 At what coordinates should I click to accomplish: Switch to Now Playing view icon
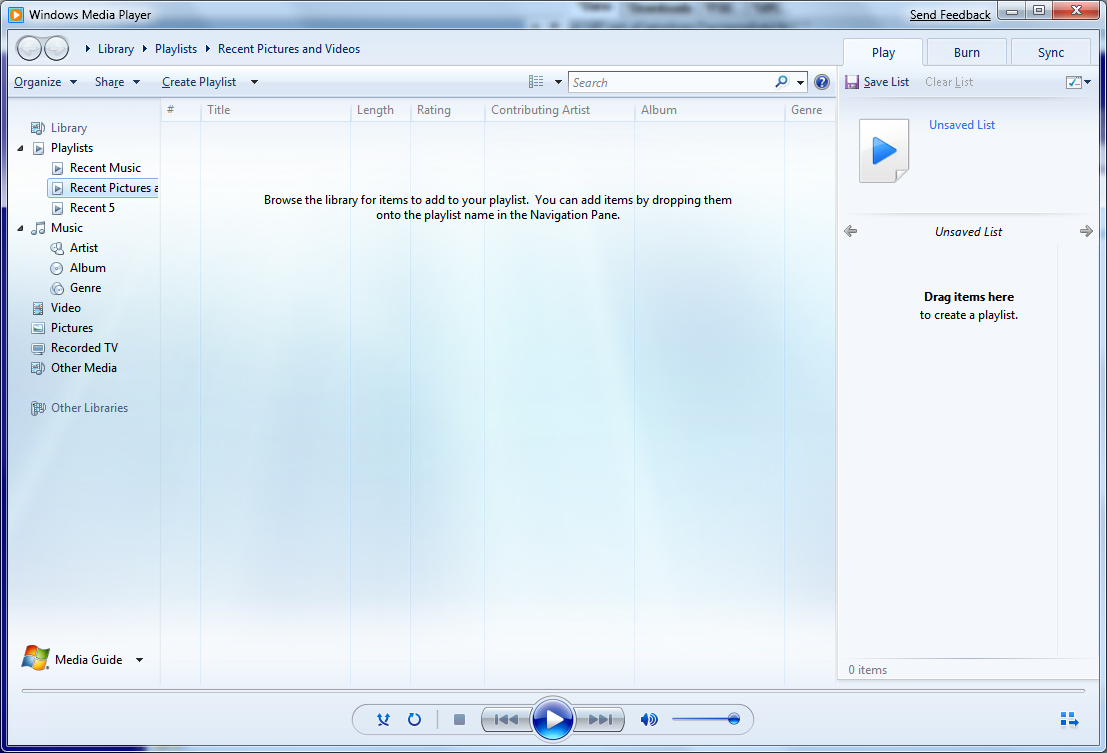(1070, 719)
